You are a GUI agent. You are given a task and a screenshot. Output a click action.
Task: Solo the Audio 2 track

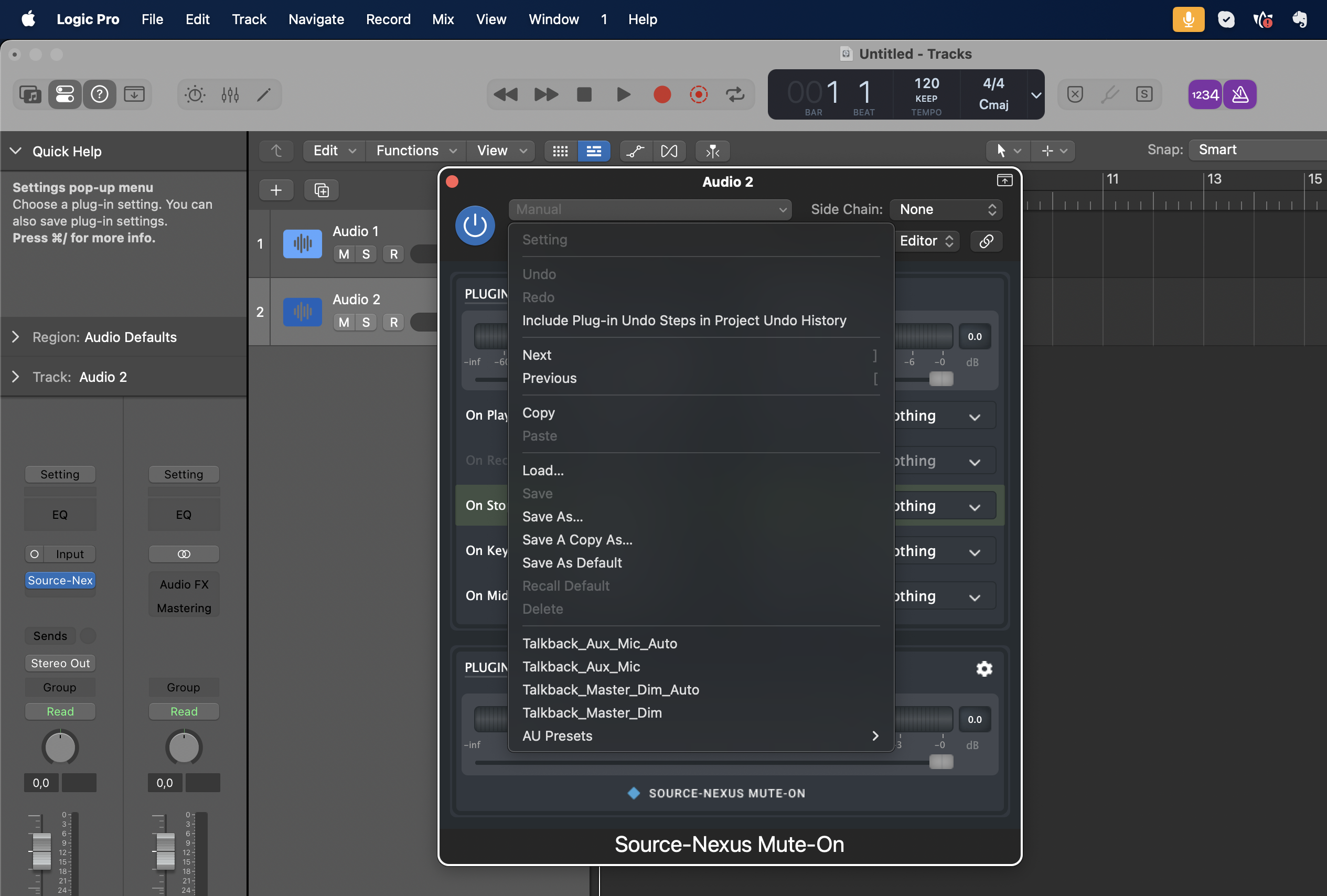(x=366, y=322)
